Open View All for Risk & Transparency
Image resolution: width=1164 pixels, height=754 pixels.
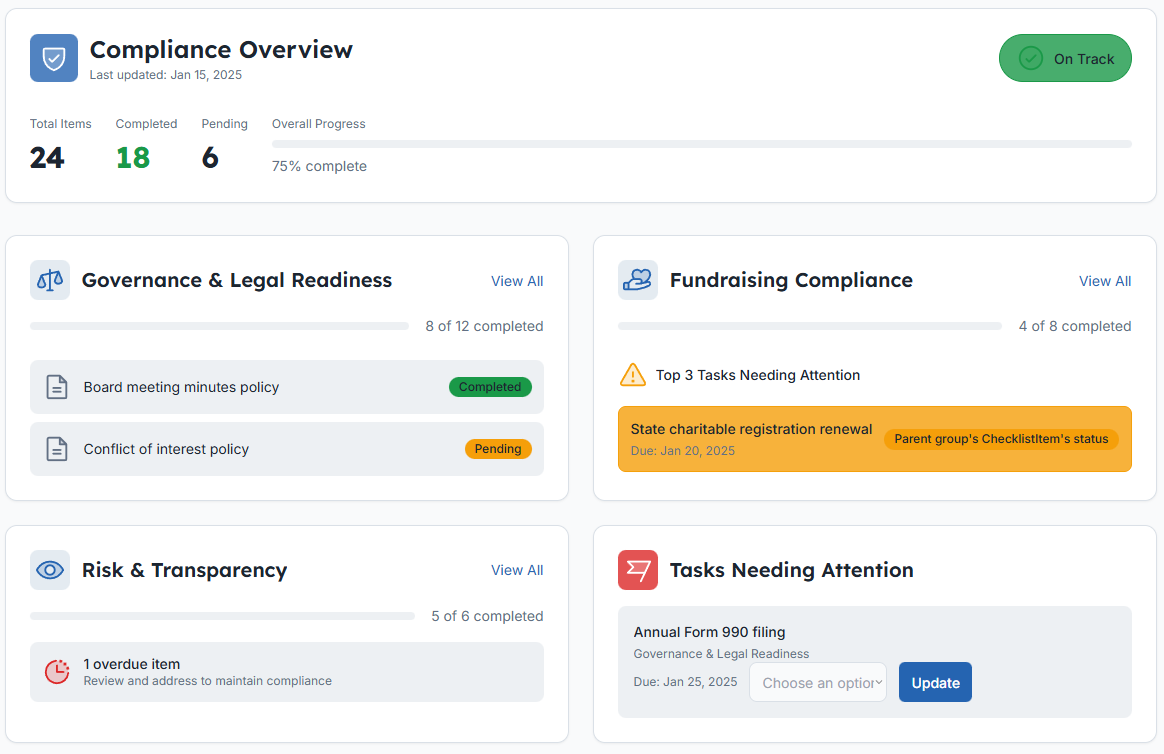point(517,570)
